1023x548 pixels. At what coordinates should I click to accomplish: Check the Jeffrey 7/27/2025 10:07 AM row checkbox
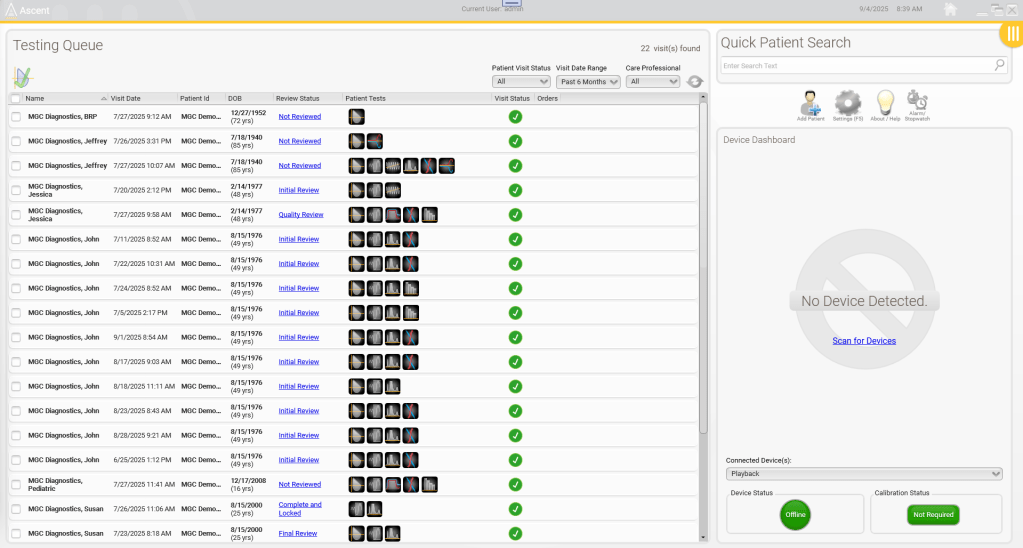click(x=16, y=166)
